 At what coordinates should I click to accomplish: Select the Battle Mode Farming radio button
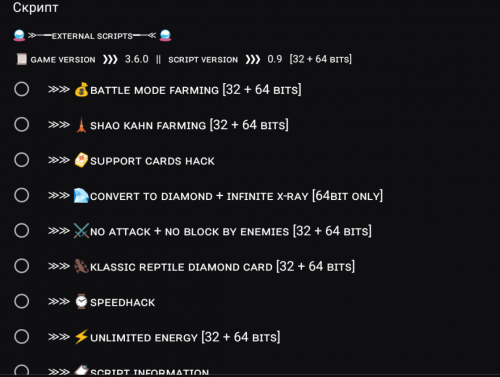22,89
